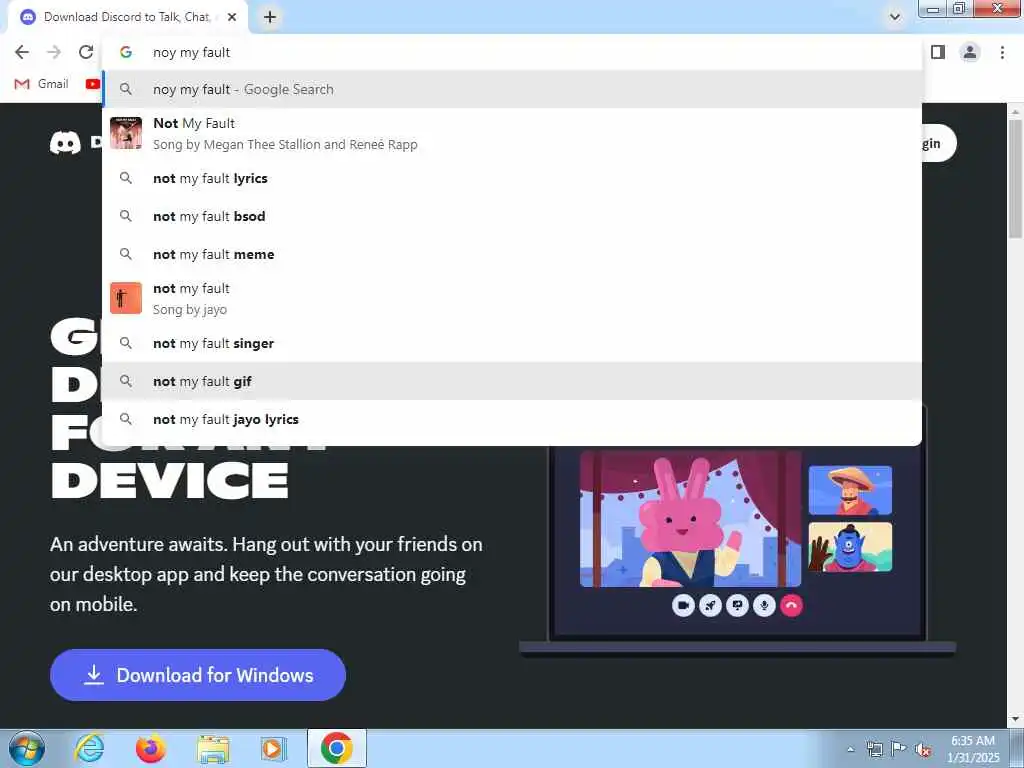1024x768 pixels.
Task: Select 'not my fault jayo lyrics' suggestion
Action: point(512,419)
